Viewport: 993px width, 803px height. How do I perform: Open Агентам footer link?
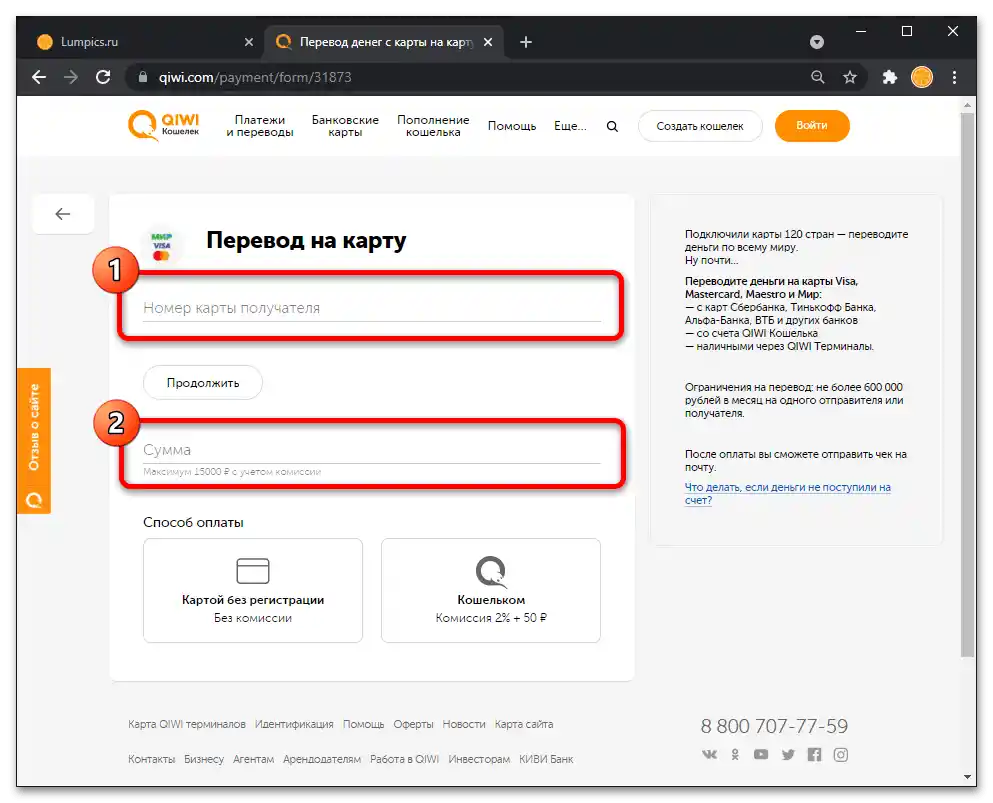coord(253,759)
